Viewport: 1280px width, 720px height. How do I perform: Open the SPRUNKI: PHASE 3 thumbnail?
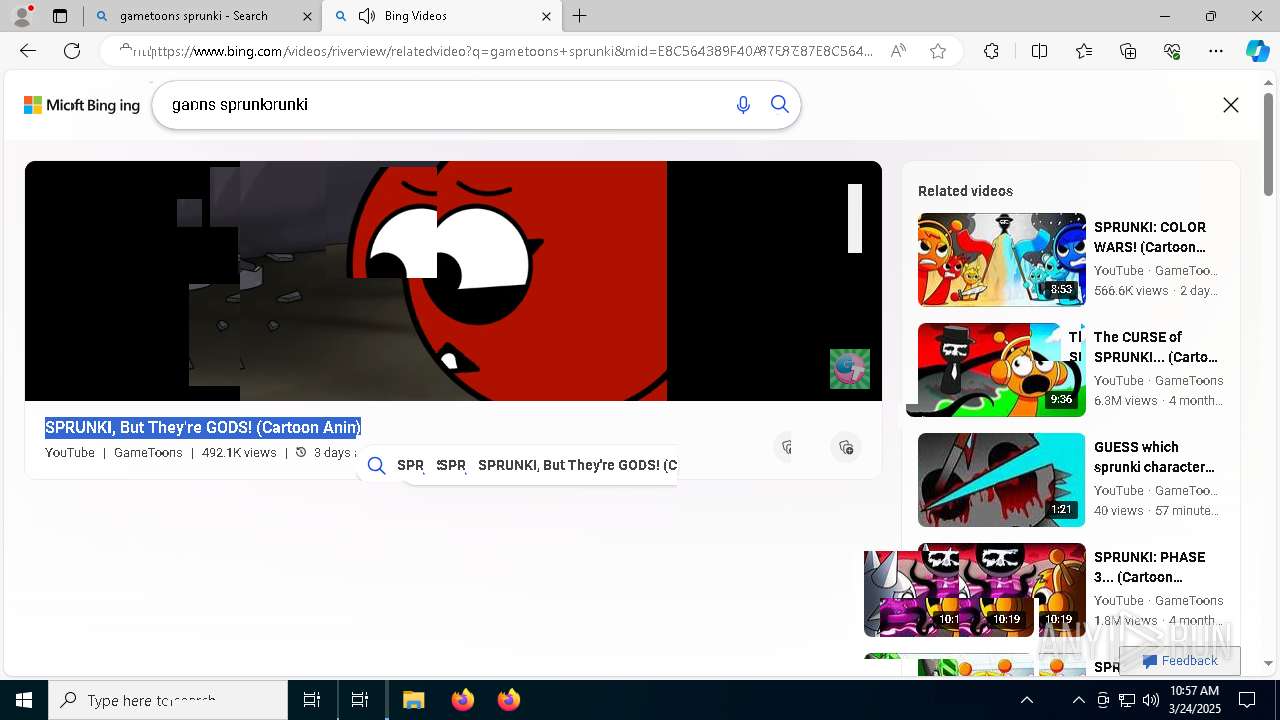(1002, 590)
